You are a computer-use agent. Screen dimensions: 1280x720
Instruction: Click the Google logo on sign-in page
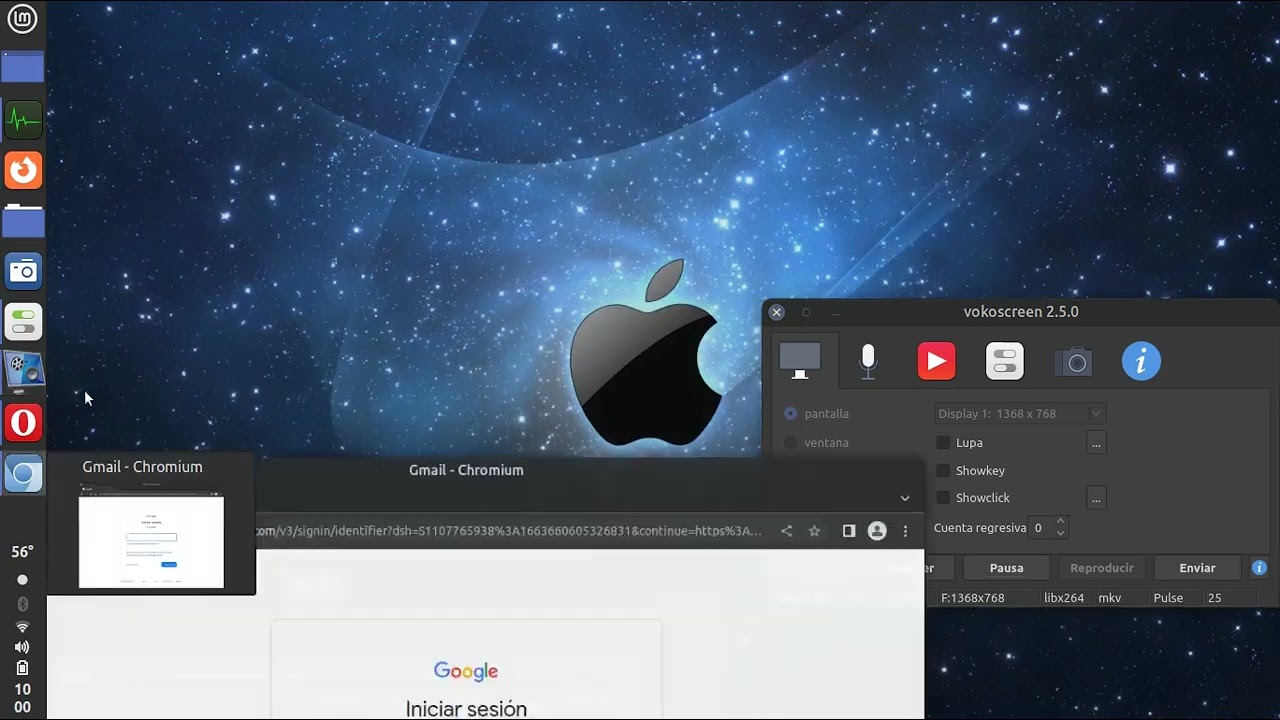point(466,671)
